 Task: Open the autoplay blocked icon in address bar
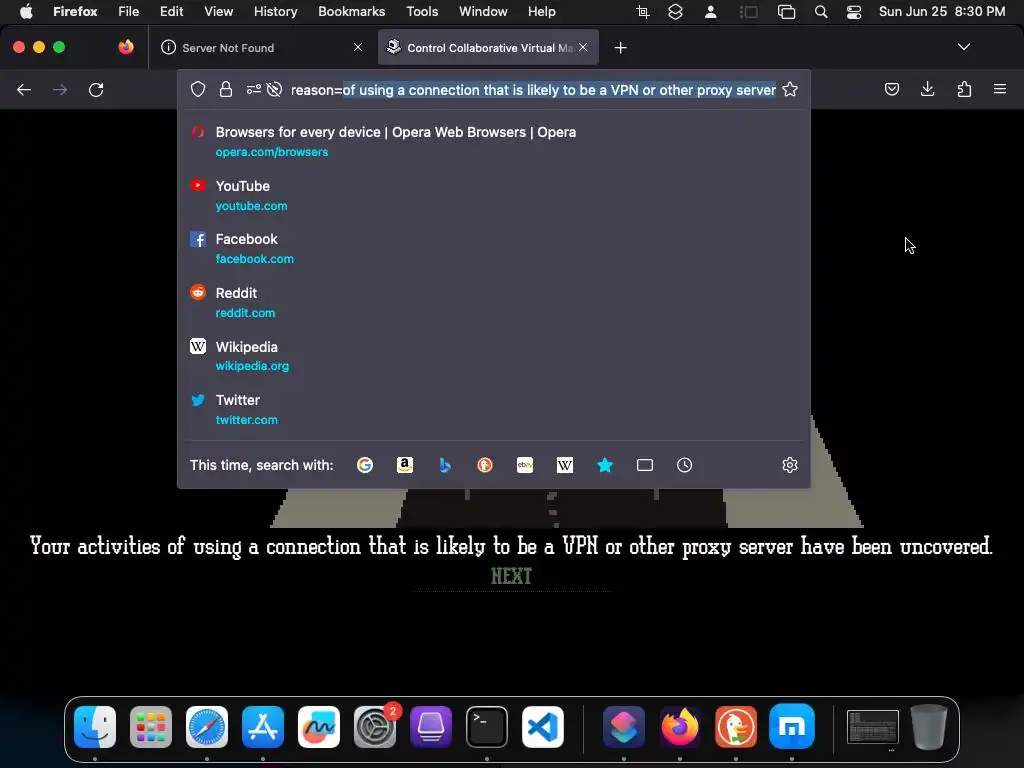coord(274,89)
